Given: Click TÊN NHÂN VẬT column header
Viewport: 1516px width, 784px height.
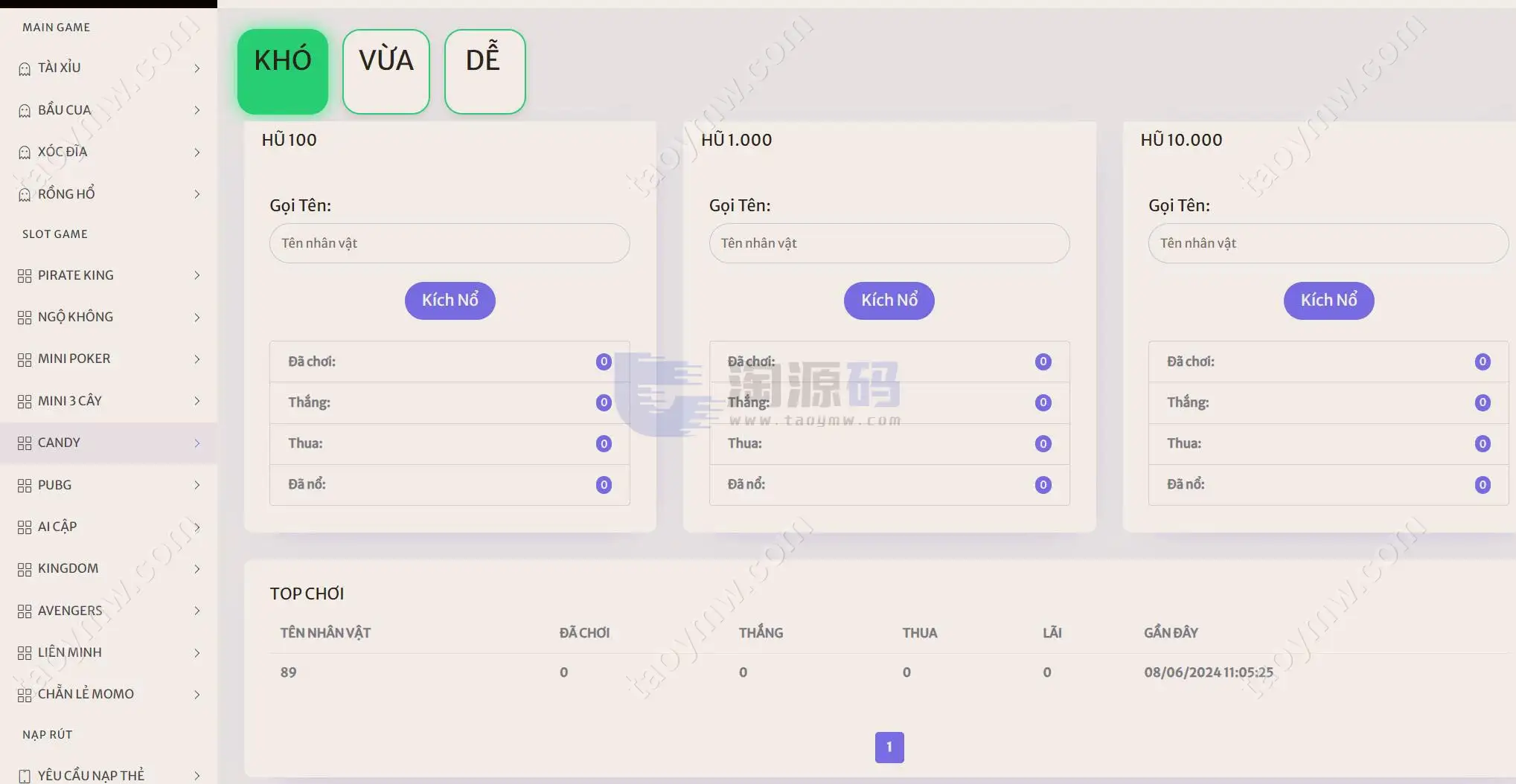Looking at the screenshot, I should pyautogui.click(x=325, y=633).
